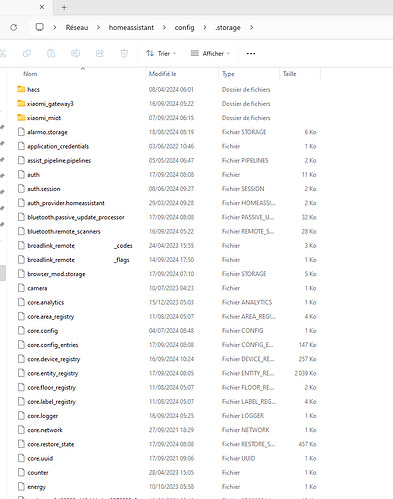Click the auth.session file icon
The image size is (393, 499).
pos(21,189)
